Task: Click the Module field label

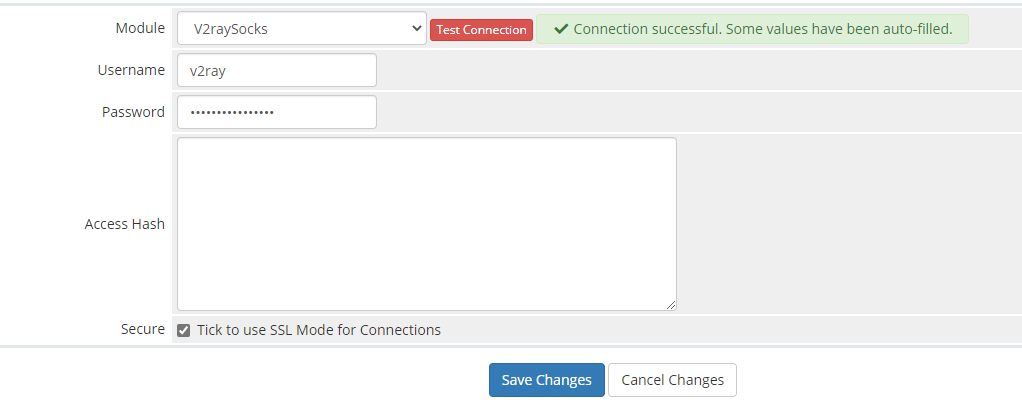Action: pos(140,28)
